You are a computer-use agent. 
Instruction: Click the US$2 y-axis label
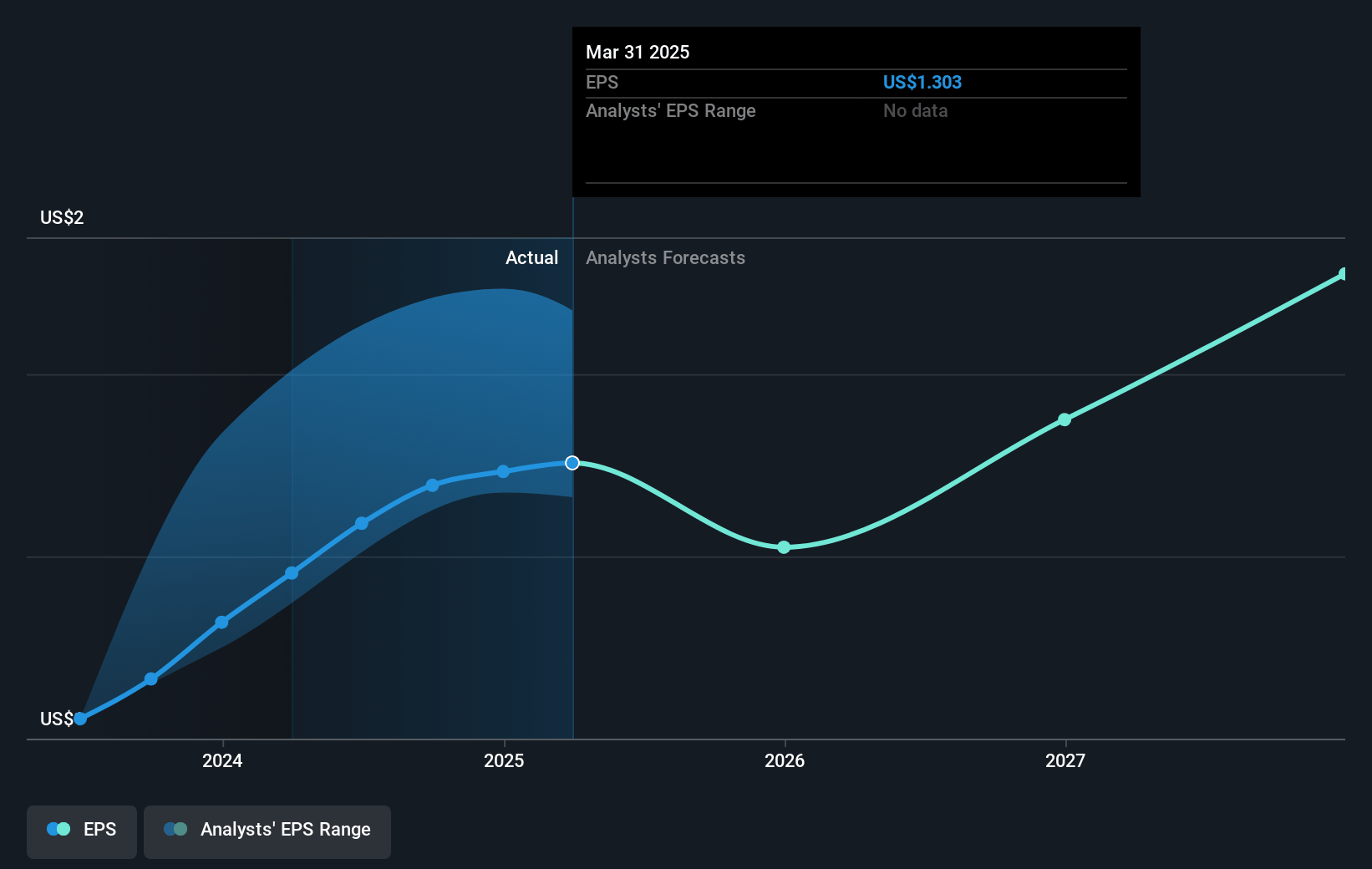[62, 217]
